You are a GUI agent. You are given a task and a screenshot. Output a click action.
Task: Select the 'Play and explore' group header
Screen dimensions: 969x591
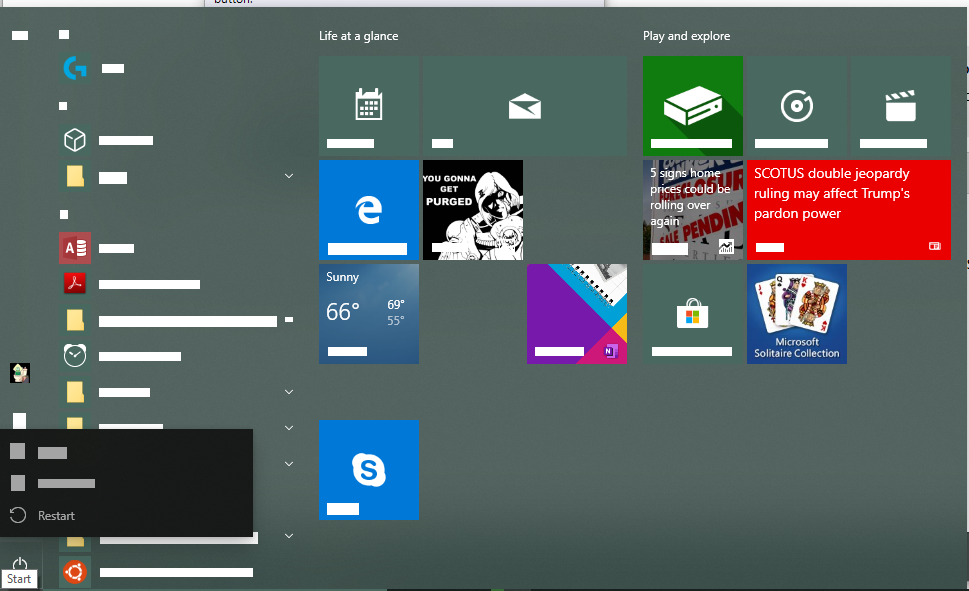(686, 36)
